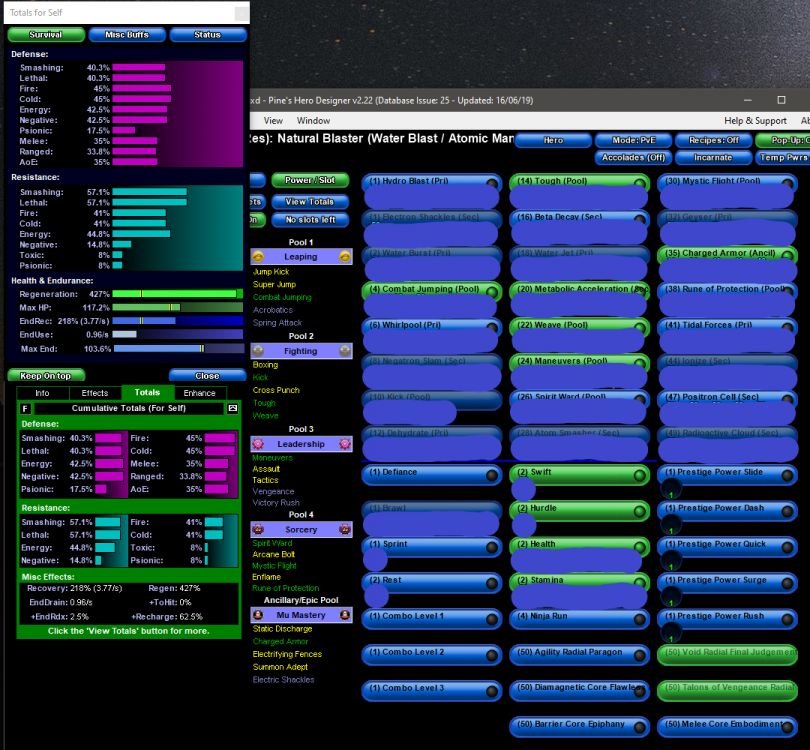Click the Prestige Power Slide enhancement slot
Screen dimensions: 810x750
pos(670,489)
